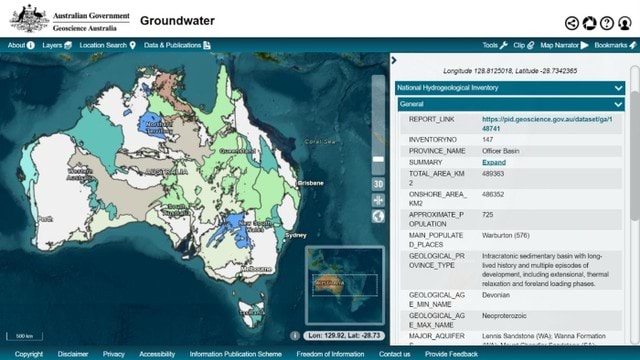Click the globe icon on map controls
The image size is (640, 360).
tap(378, 216)
